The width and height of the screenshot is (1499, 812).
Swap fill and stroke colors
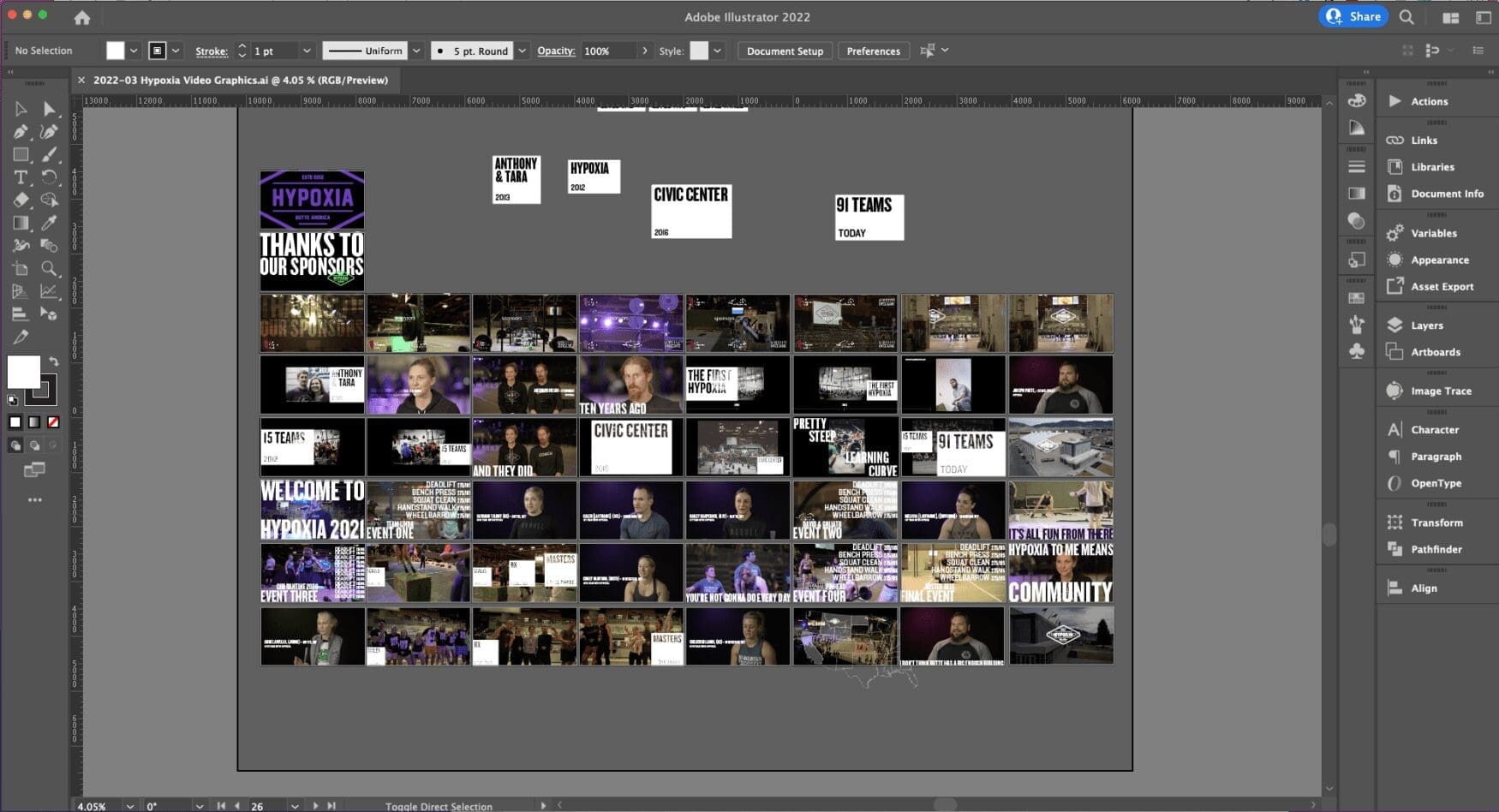(54, 361)
